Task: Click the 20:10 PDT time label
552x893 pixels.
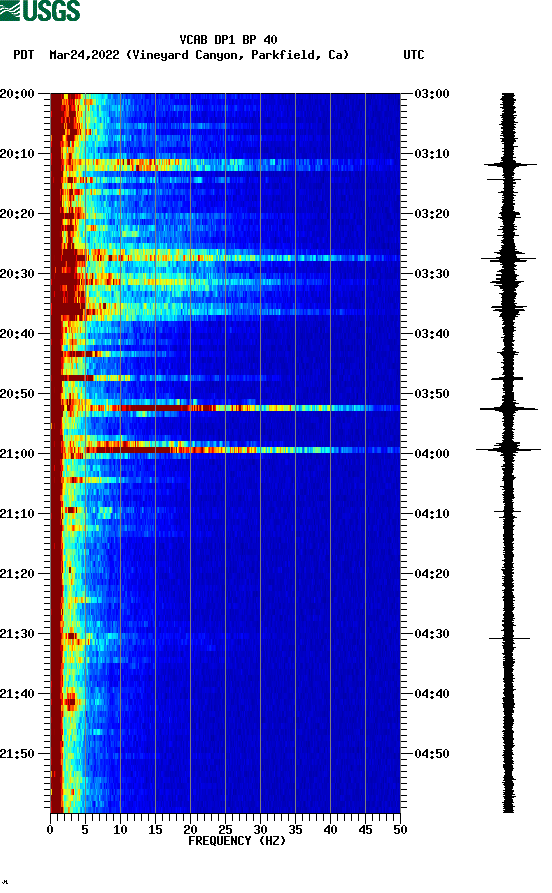Action: [x=17, y=153]
